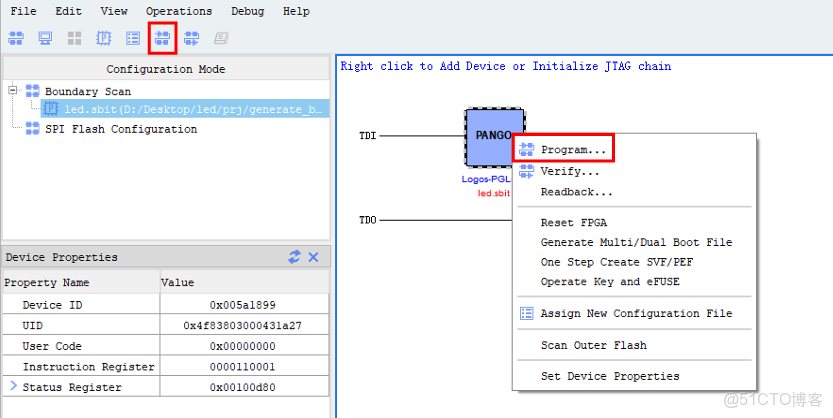Image resolution: width=833 pixels, height=418 pixels.
Task: Click the TDO label
Action: (x=368, y=220)
